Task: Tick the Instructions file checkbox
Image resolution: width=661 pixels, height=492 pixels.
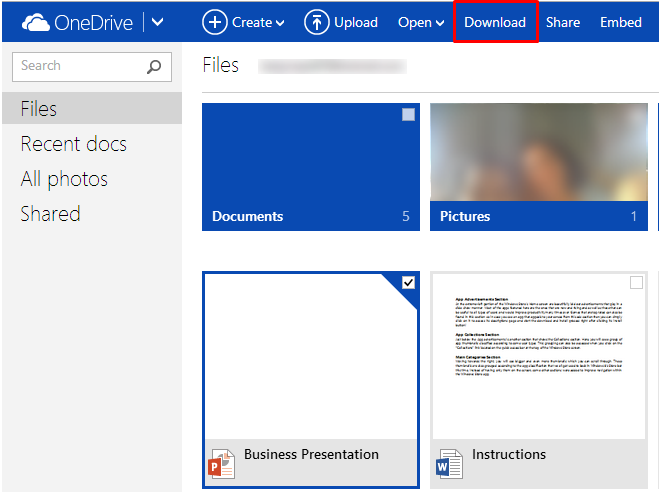Action: [636, 282]
